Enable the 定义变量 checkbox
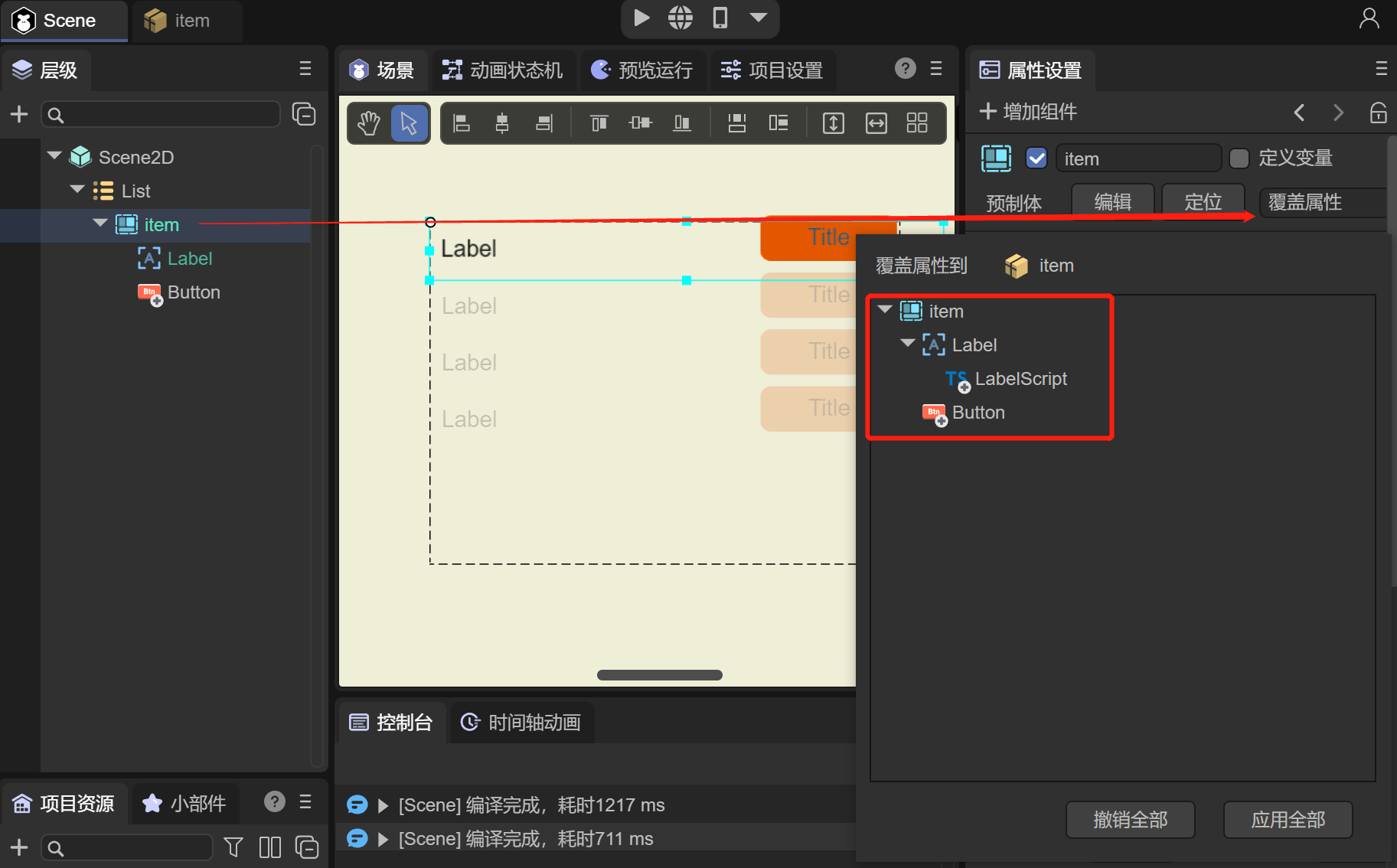This screenshot has width=1397, height=868. coord(1239,158)
